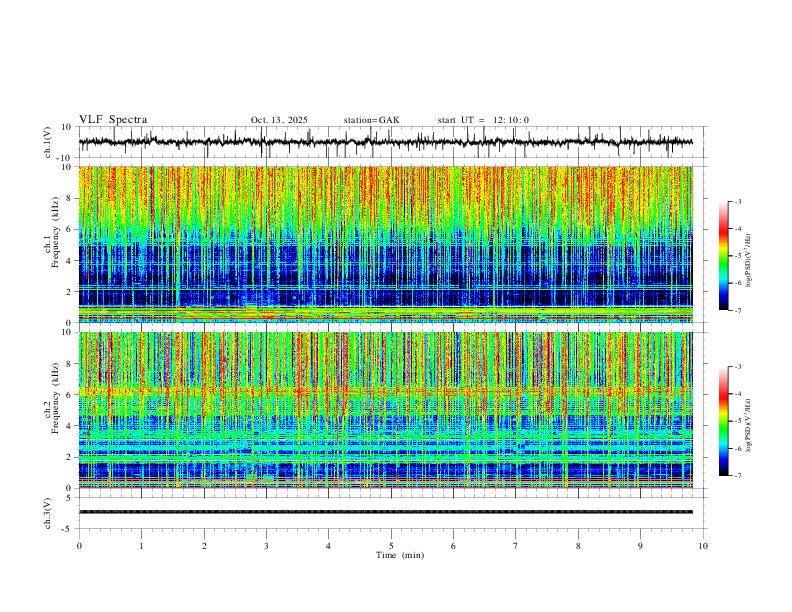Click inside the ch.1 spectrogram panel
This screenshot has height=612, width=792.
coord(385,244)
